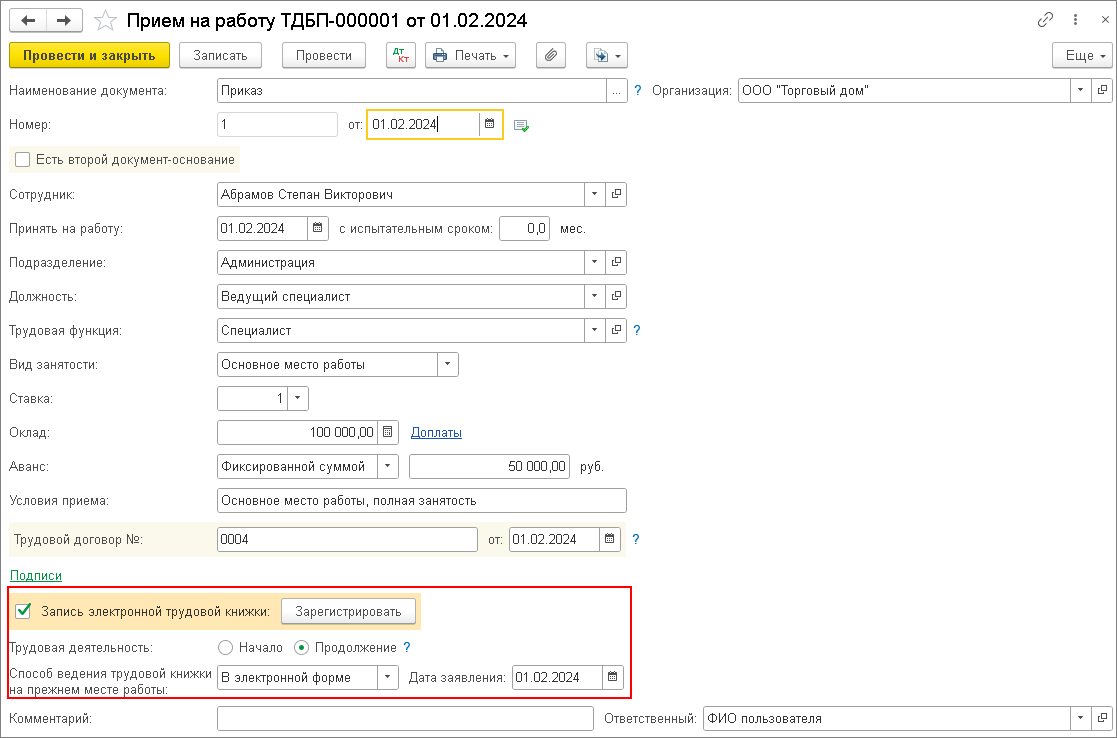Screen dimensions: 1117x738
Task: Save document with Записать button
Action: 220,55
